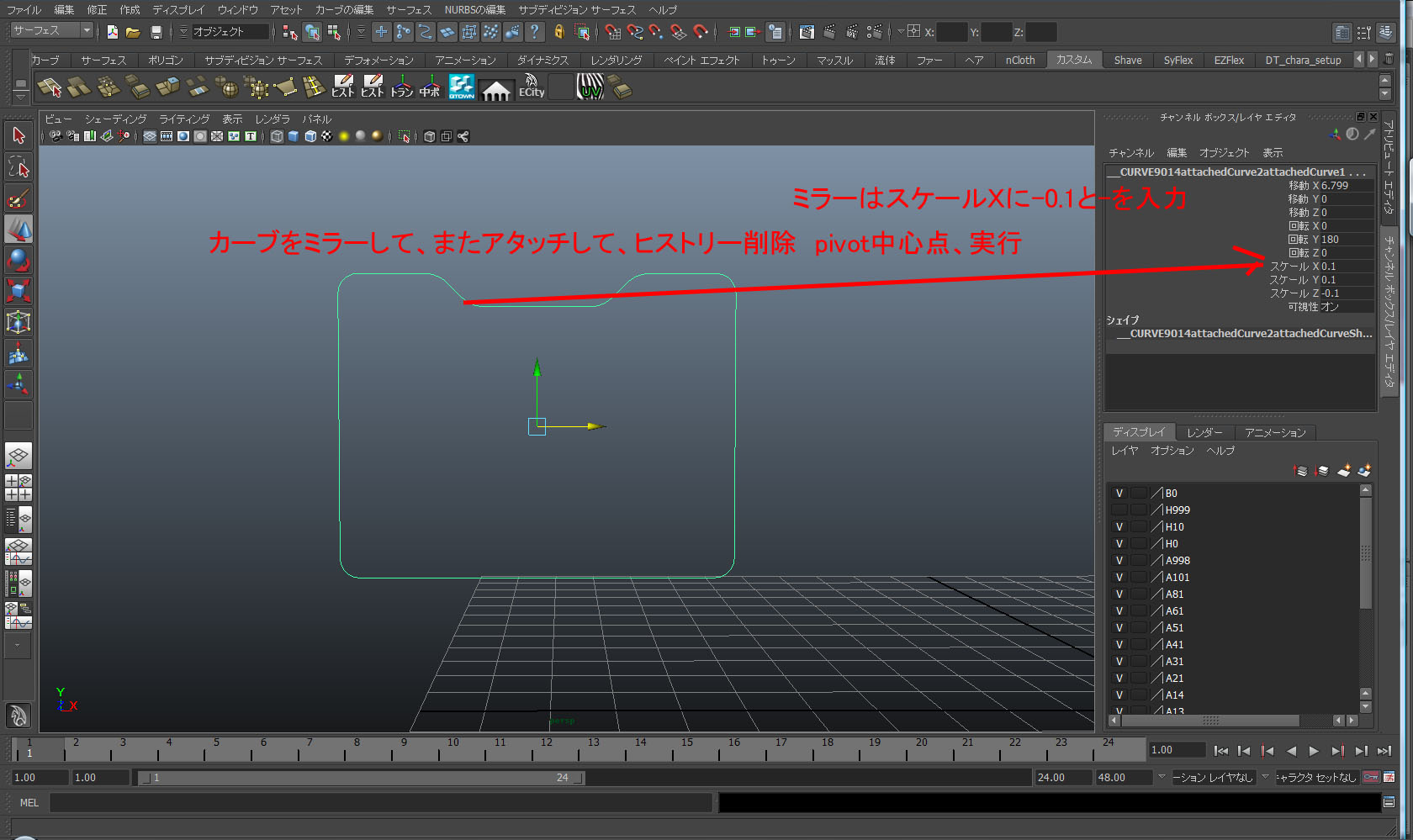Open the help question mark icon in the status line
Image resolution: width=1413 pixels, height=840 pixels.
pos(535,32)
